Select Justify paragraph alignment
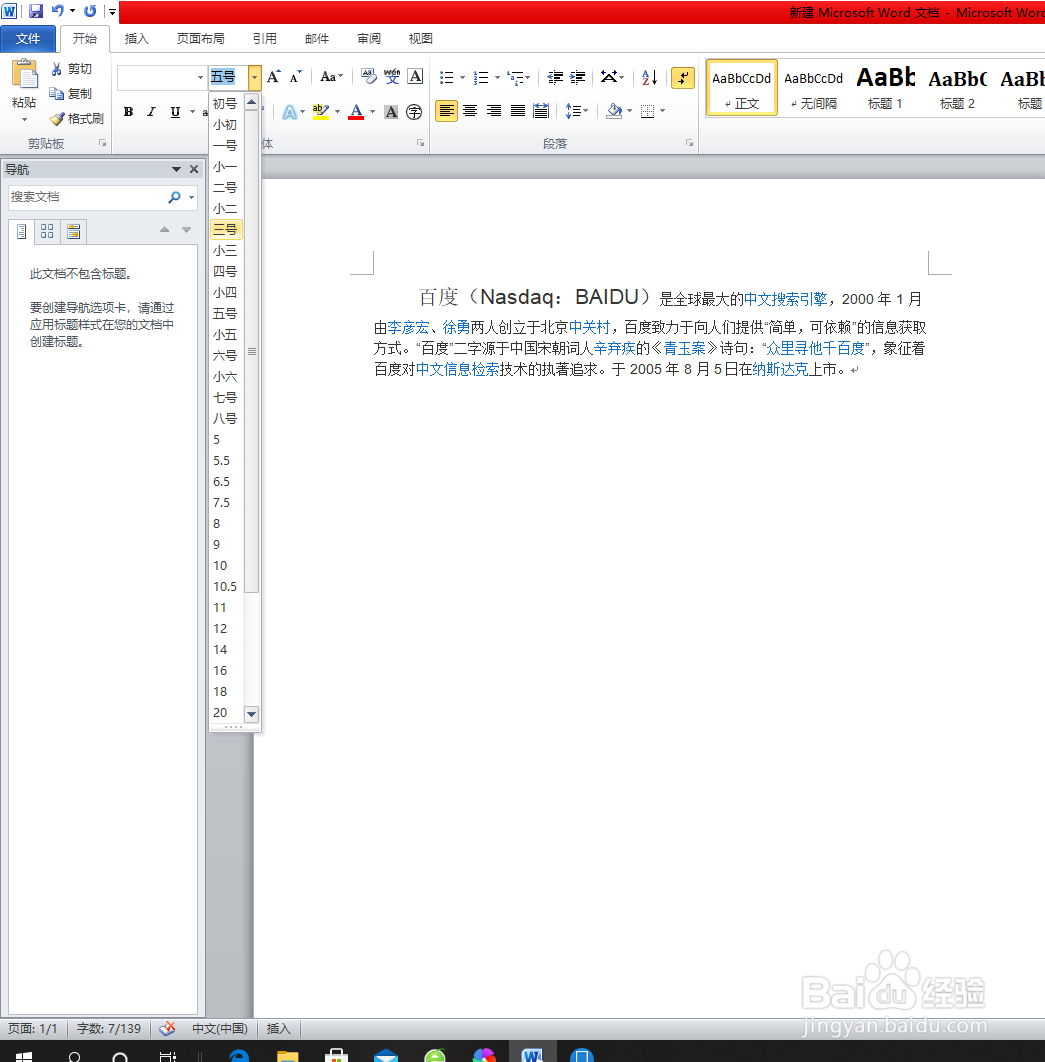The height and width of the screenshot is (1062, 1045). tap(517, 110)
